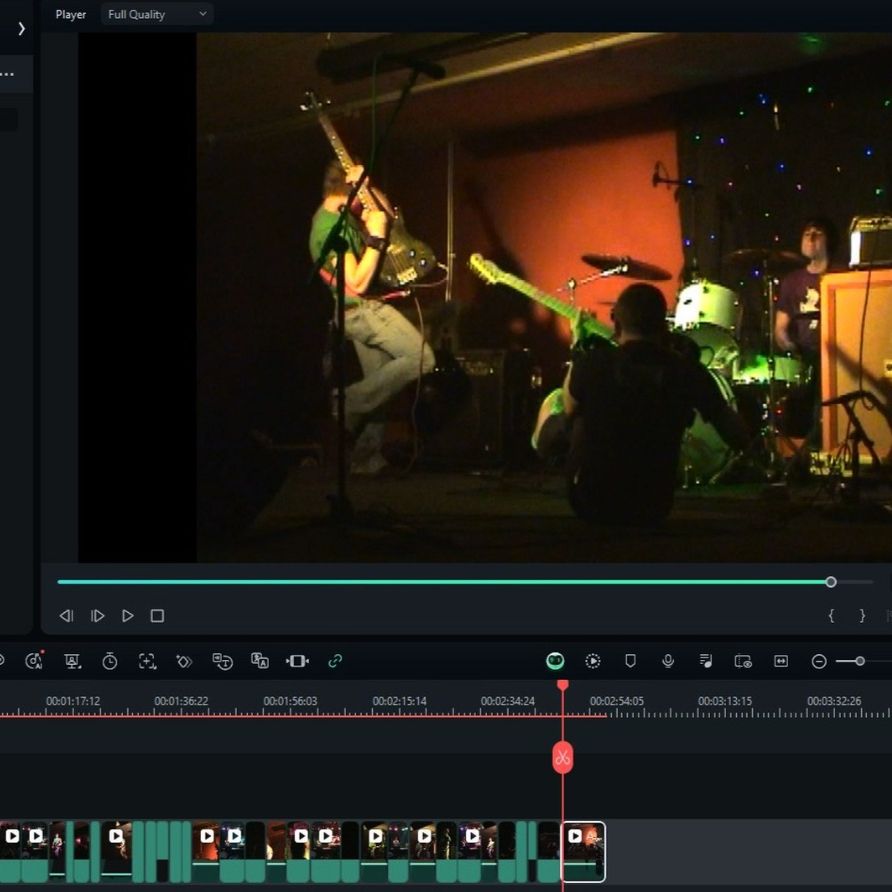
Task: Click the timeline zoom slider handle
Action: tap(860, 661)
